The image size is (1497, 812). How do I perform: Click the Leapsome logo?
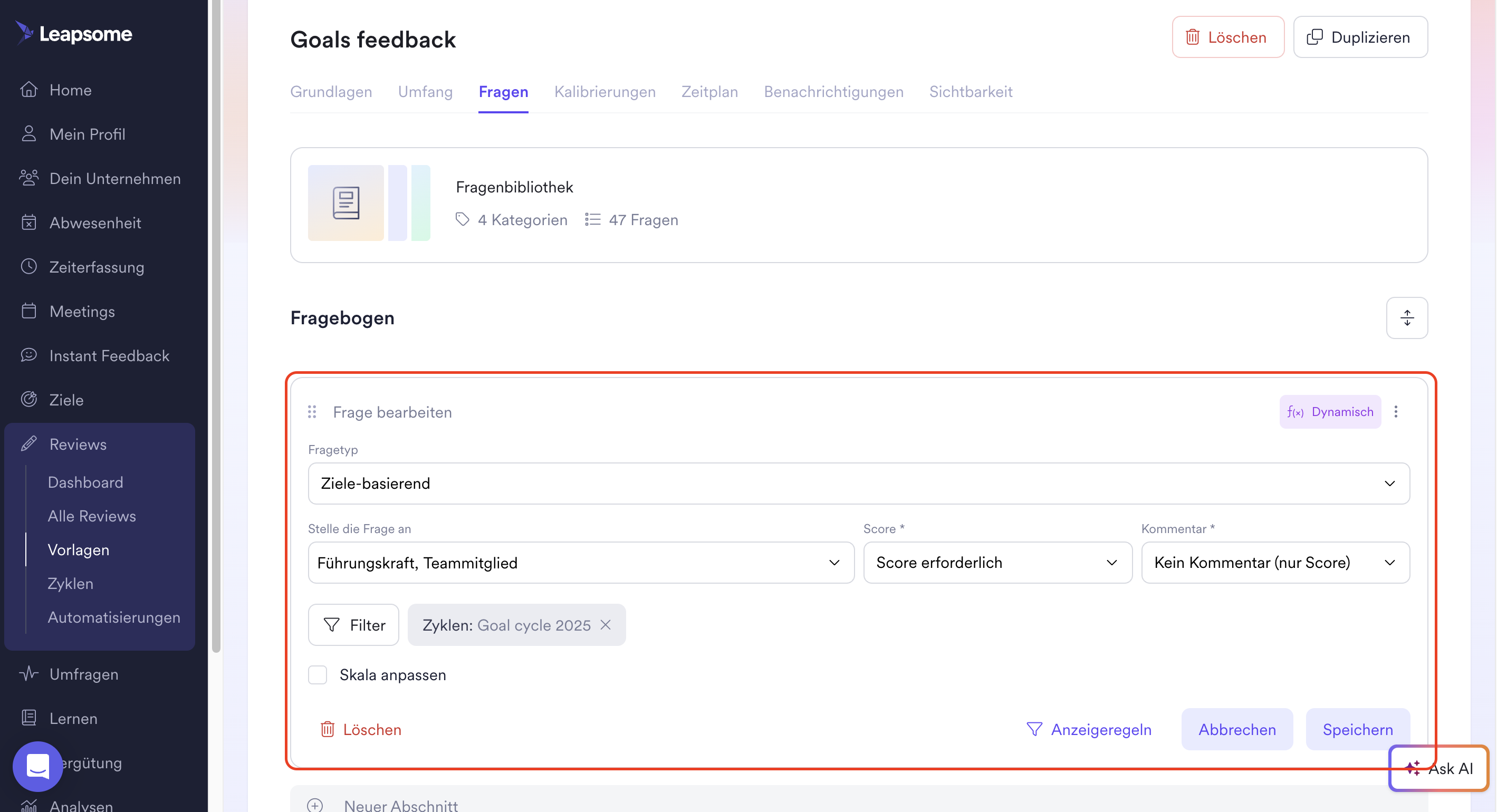coord(74,34)
